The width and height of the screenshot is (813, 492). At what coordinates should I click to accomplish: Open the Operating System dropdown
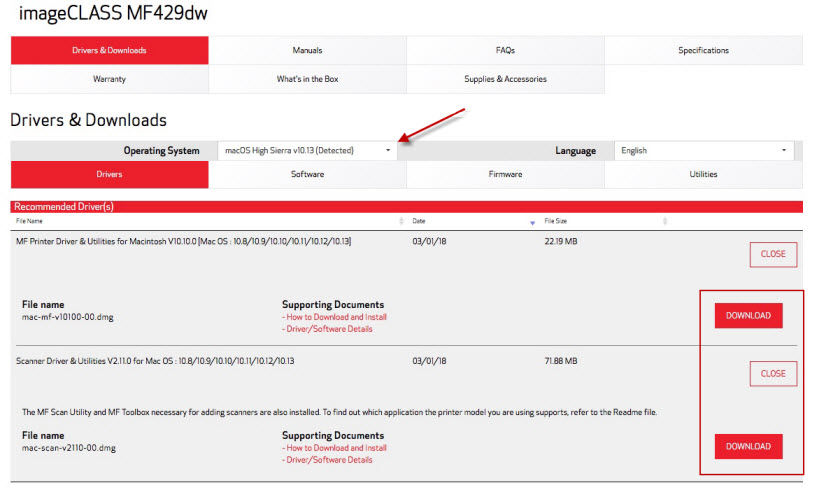tap(307, 150)
